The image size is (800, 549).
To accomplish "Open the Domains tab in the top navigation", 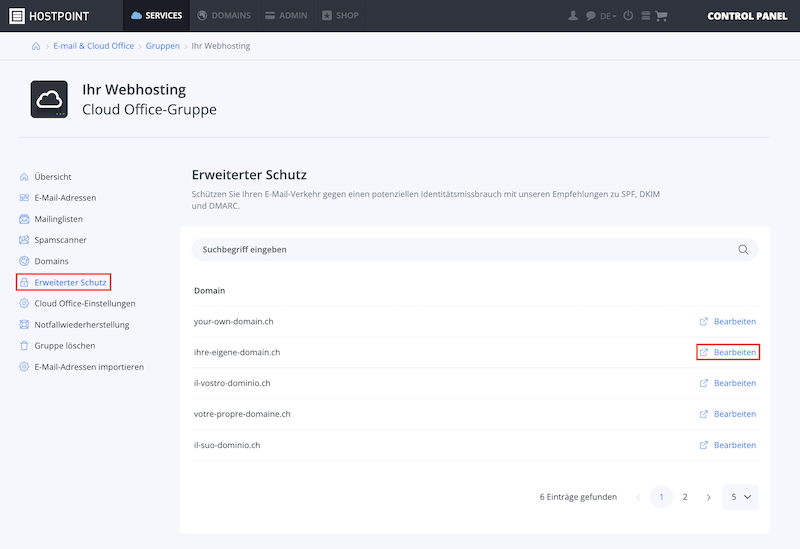I will 224,15.
